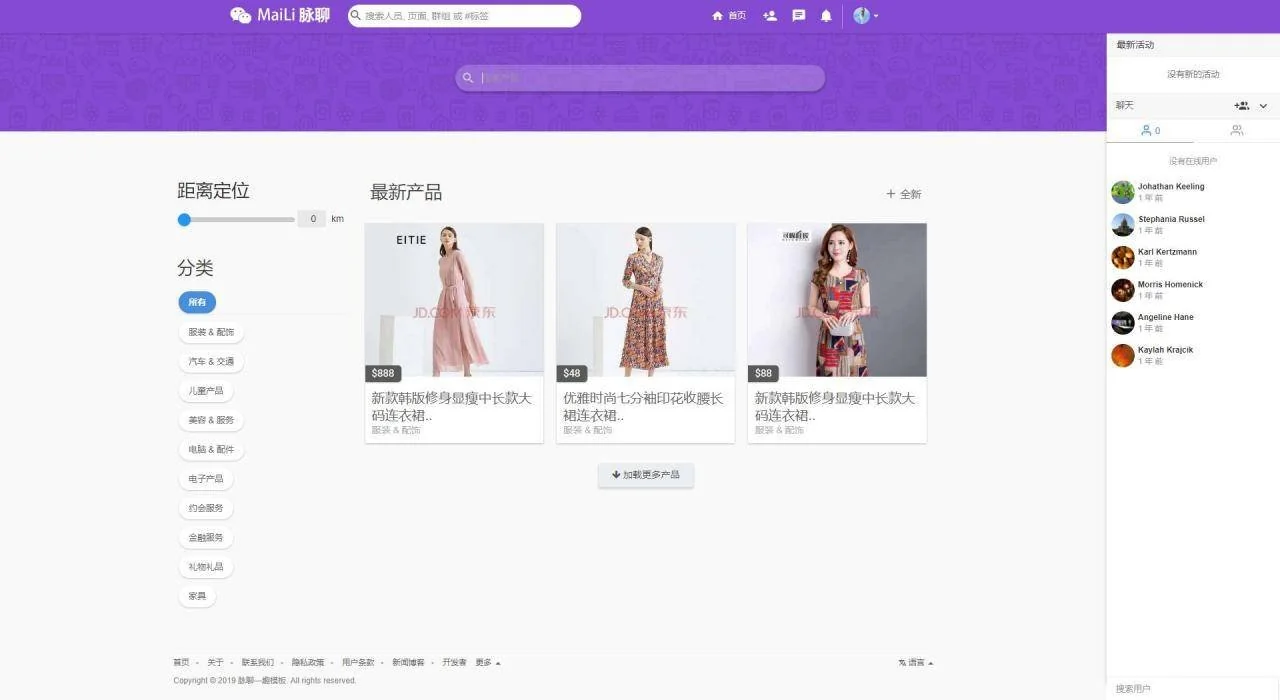
Task: Open the notifications bell
Action: tap(826, 16)
